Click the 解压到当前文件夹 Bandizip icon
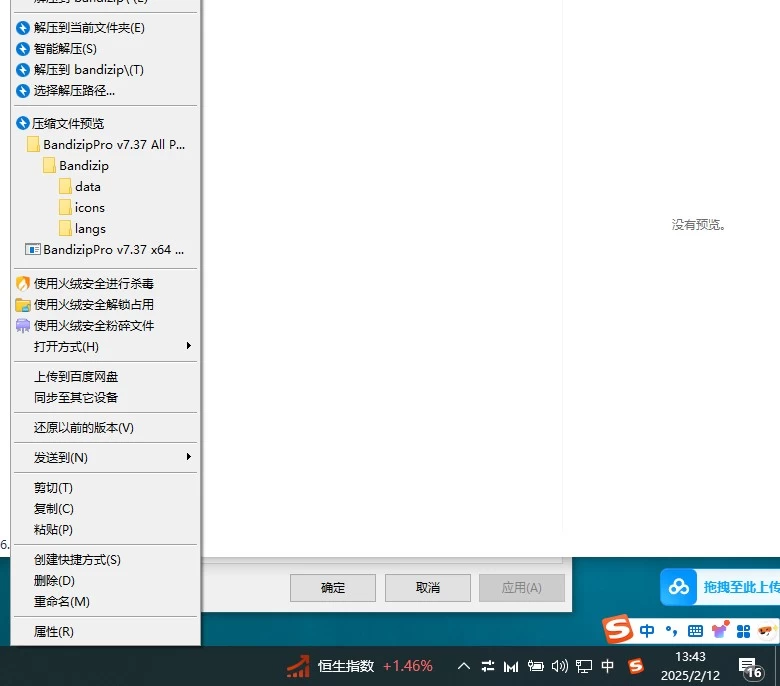 (x=23, y=28)
